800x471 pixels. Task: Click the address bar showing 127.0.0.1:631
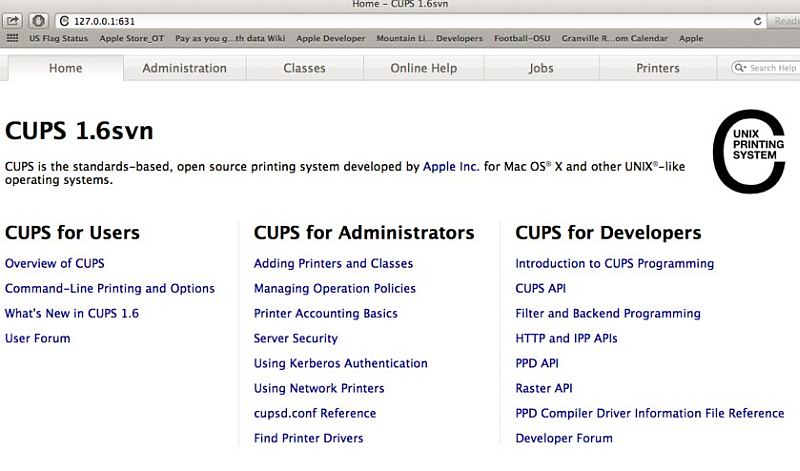click(411, 21)
